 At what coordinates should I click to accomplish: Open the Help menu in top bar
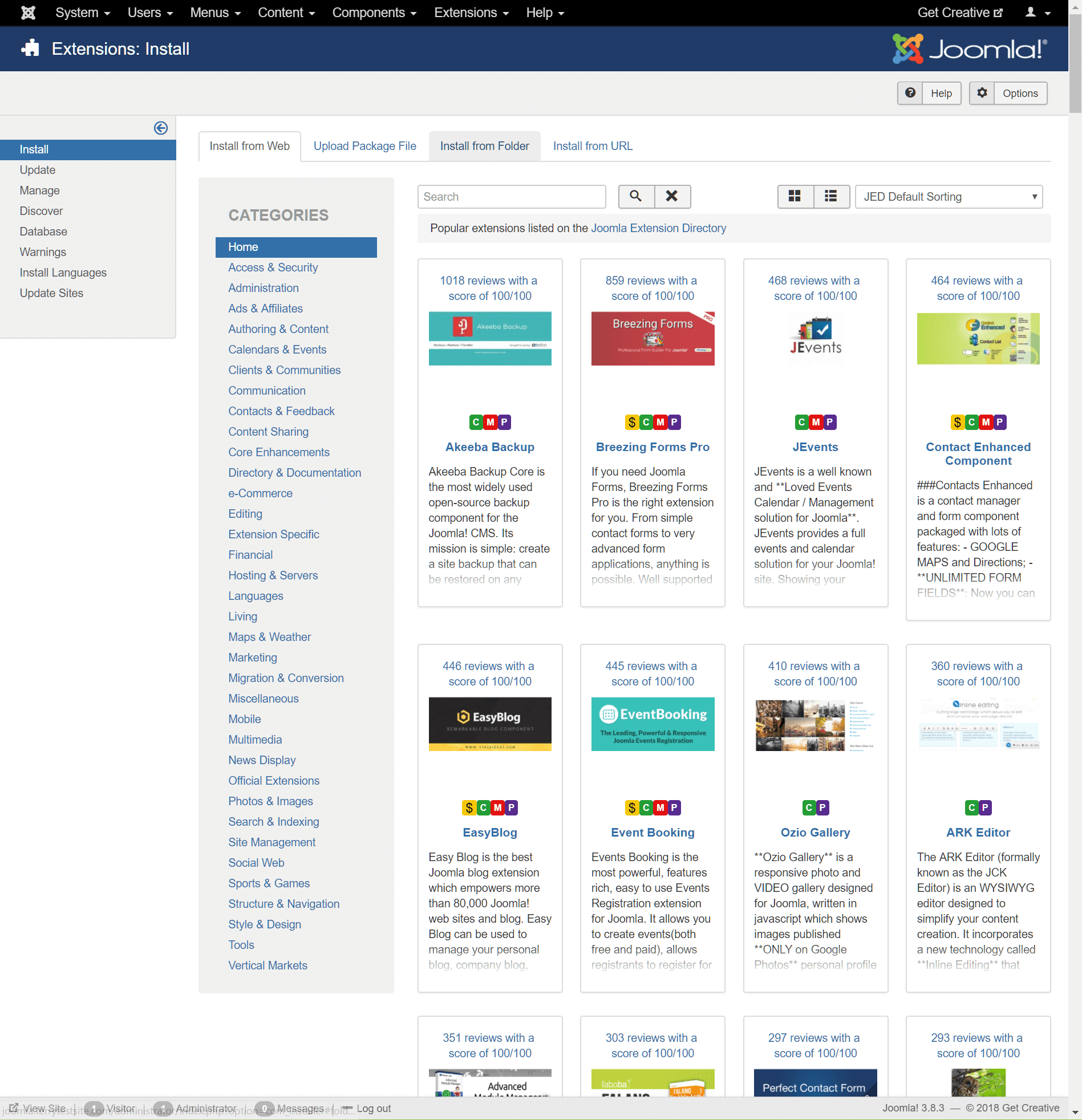545,13
